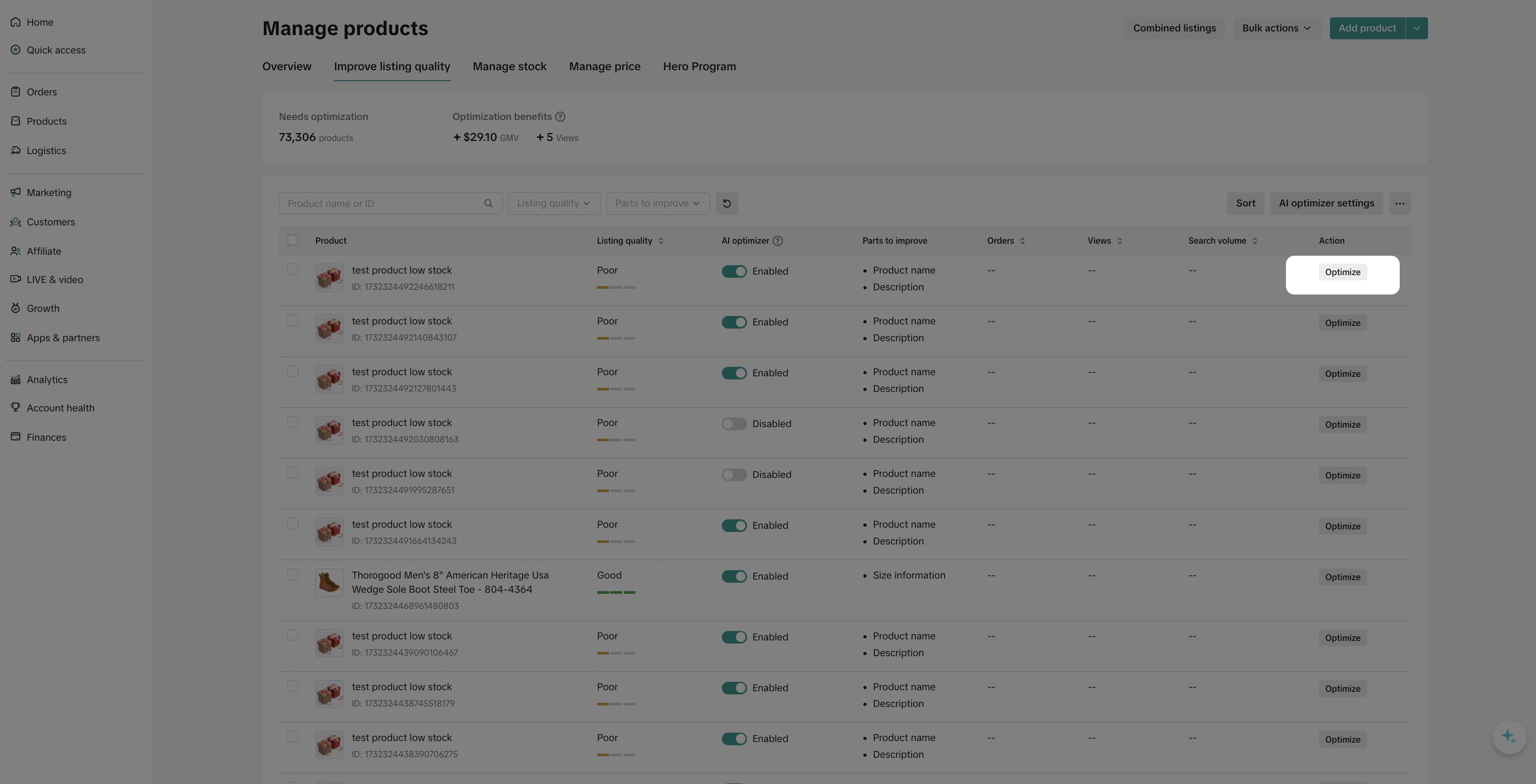Click the Thorogood boot product thumbnail
This screenshot has width=1536, height=784.
tap(329, 582)
